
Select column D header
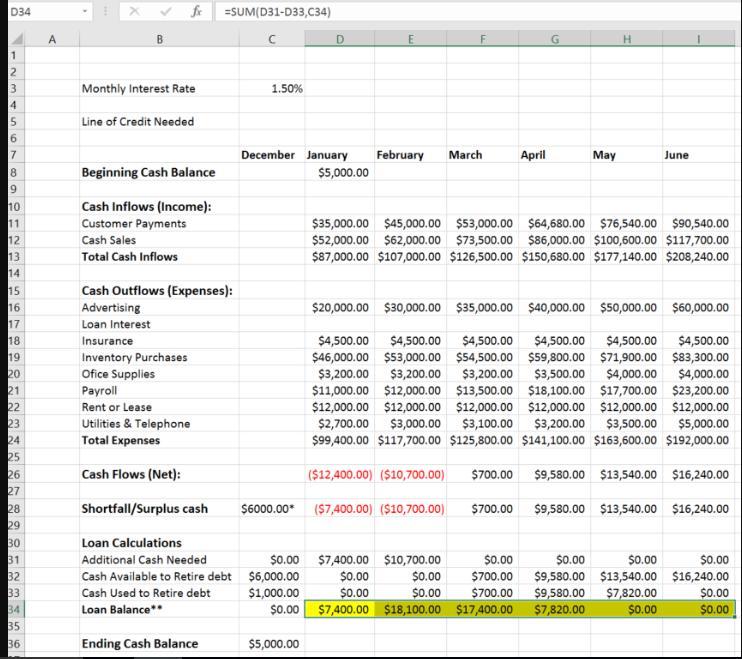click(x=339, y=39)
